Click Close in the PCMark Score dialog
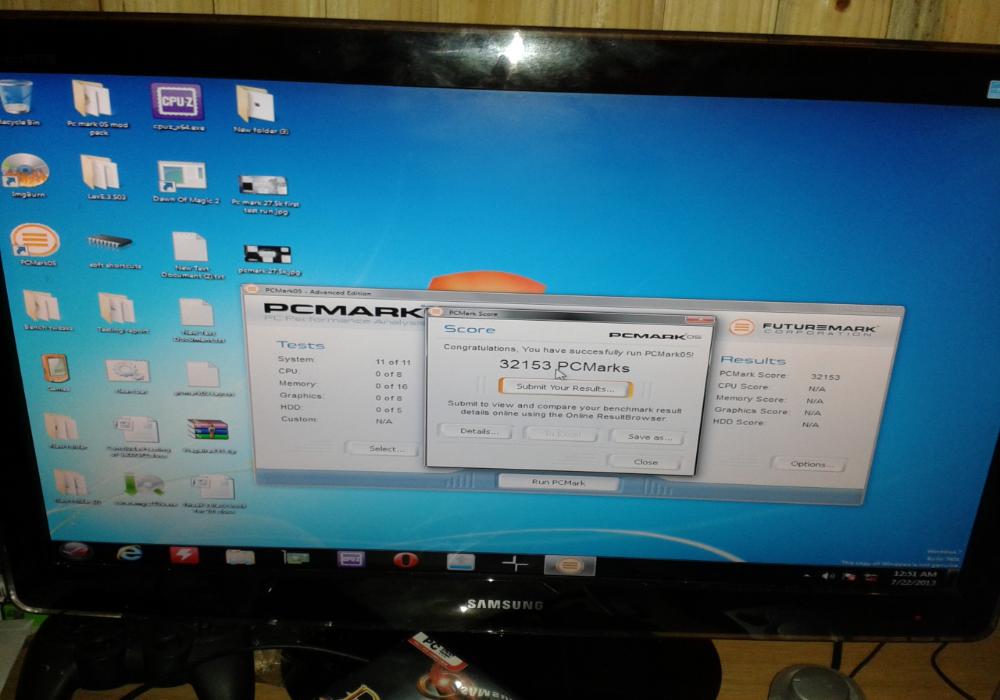The image size is (1000, 700). click(x=645, y=462)
